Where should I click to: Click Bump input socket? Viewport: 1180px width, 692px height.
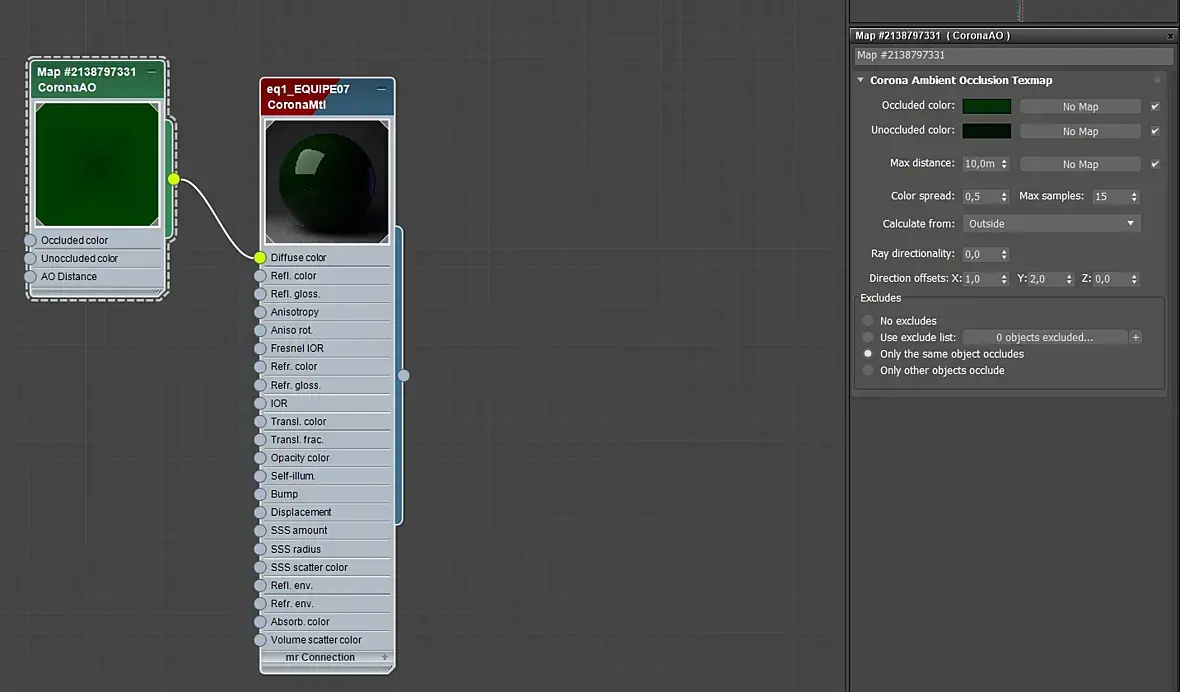coord(260,494)
